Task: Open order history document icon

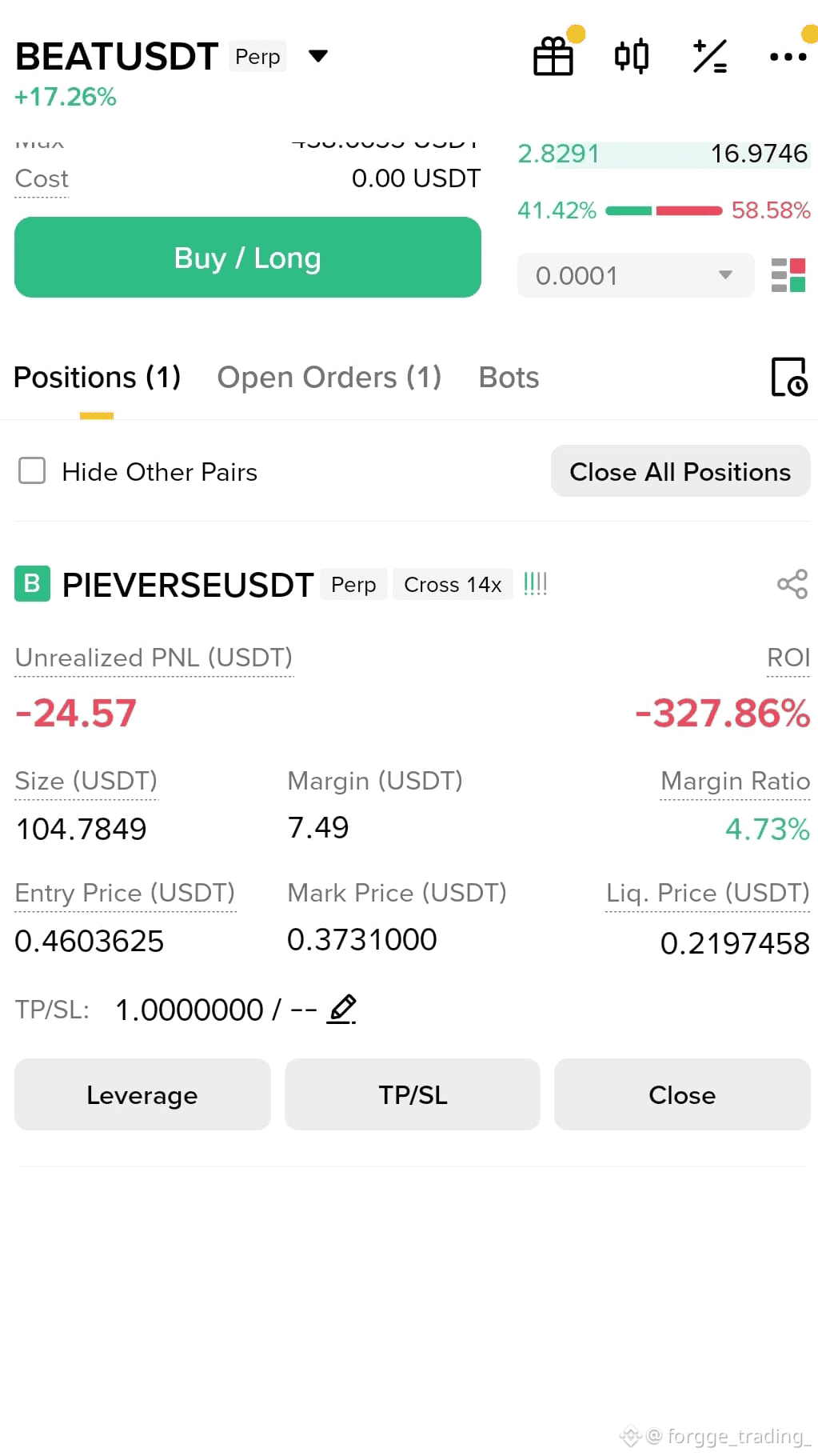Action: 789,377
